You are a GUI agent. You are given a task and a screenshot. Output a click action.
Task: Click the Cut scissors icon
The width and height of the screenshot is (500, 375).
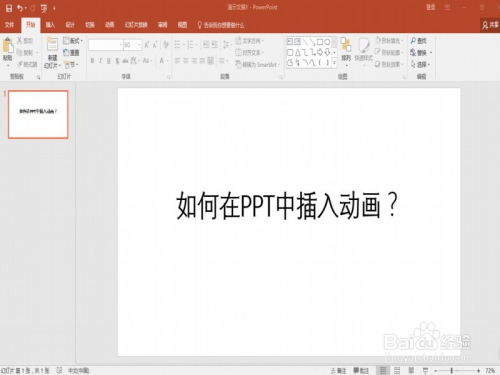(x=20, y=41)
